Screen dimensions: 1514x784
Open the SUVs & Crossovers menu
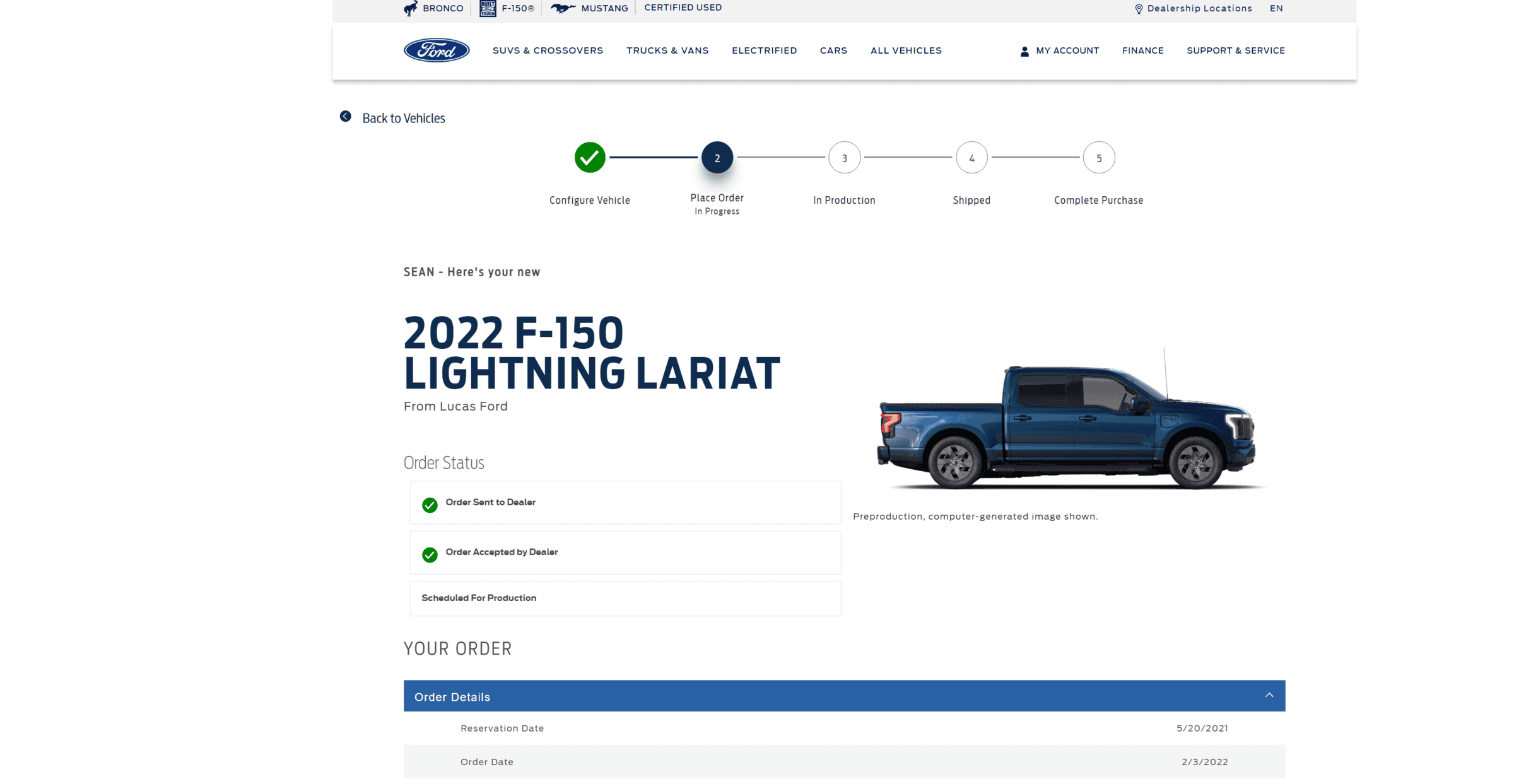coord(548,50)
